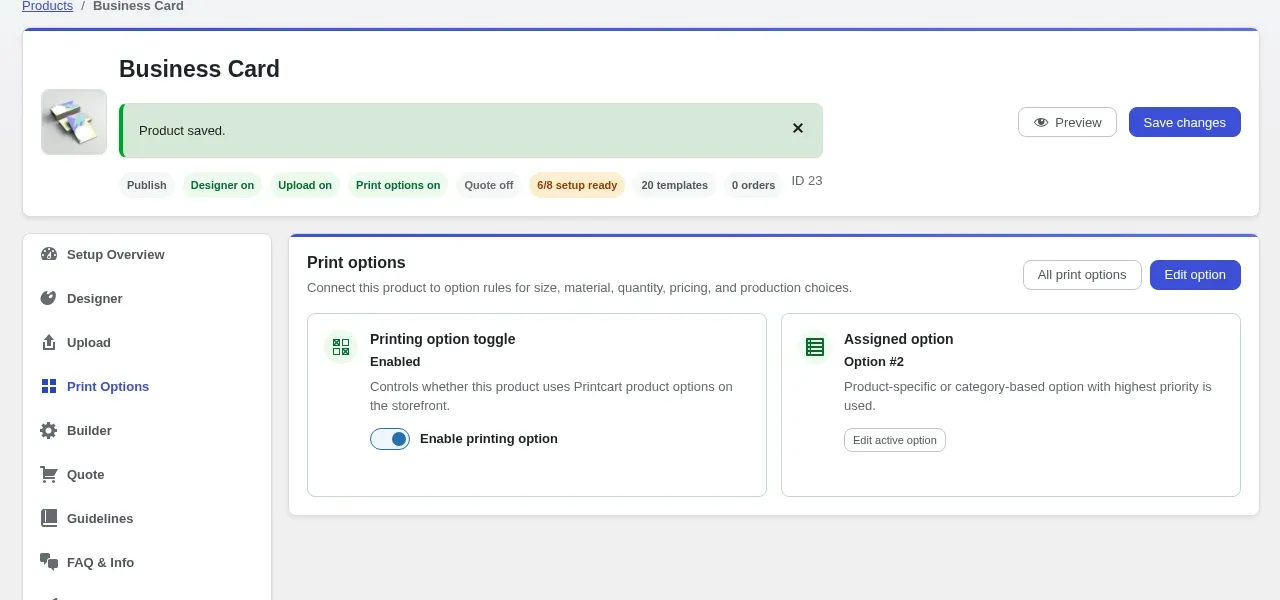Click the 0 orders badge

click(x=753, y=185)
